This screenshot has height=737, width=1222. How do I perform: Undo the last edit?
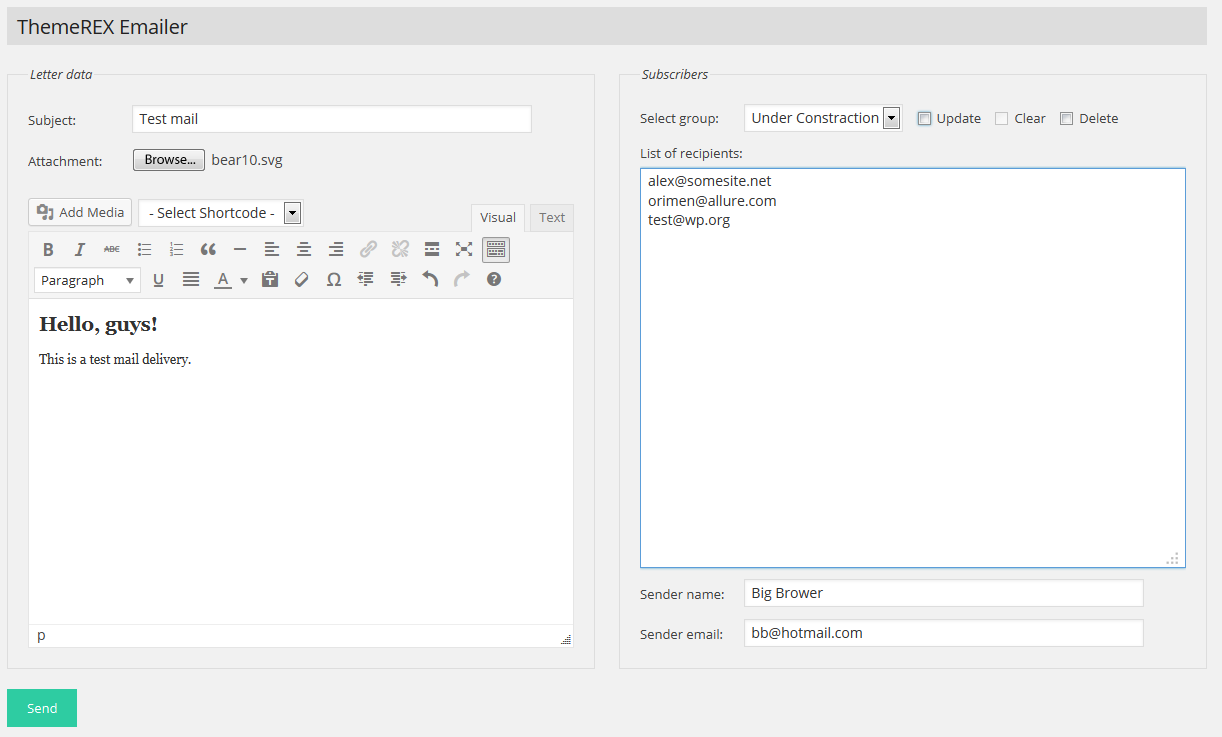430,280
